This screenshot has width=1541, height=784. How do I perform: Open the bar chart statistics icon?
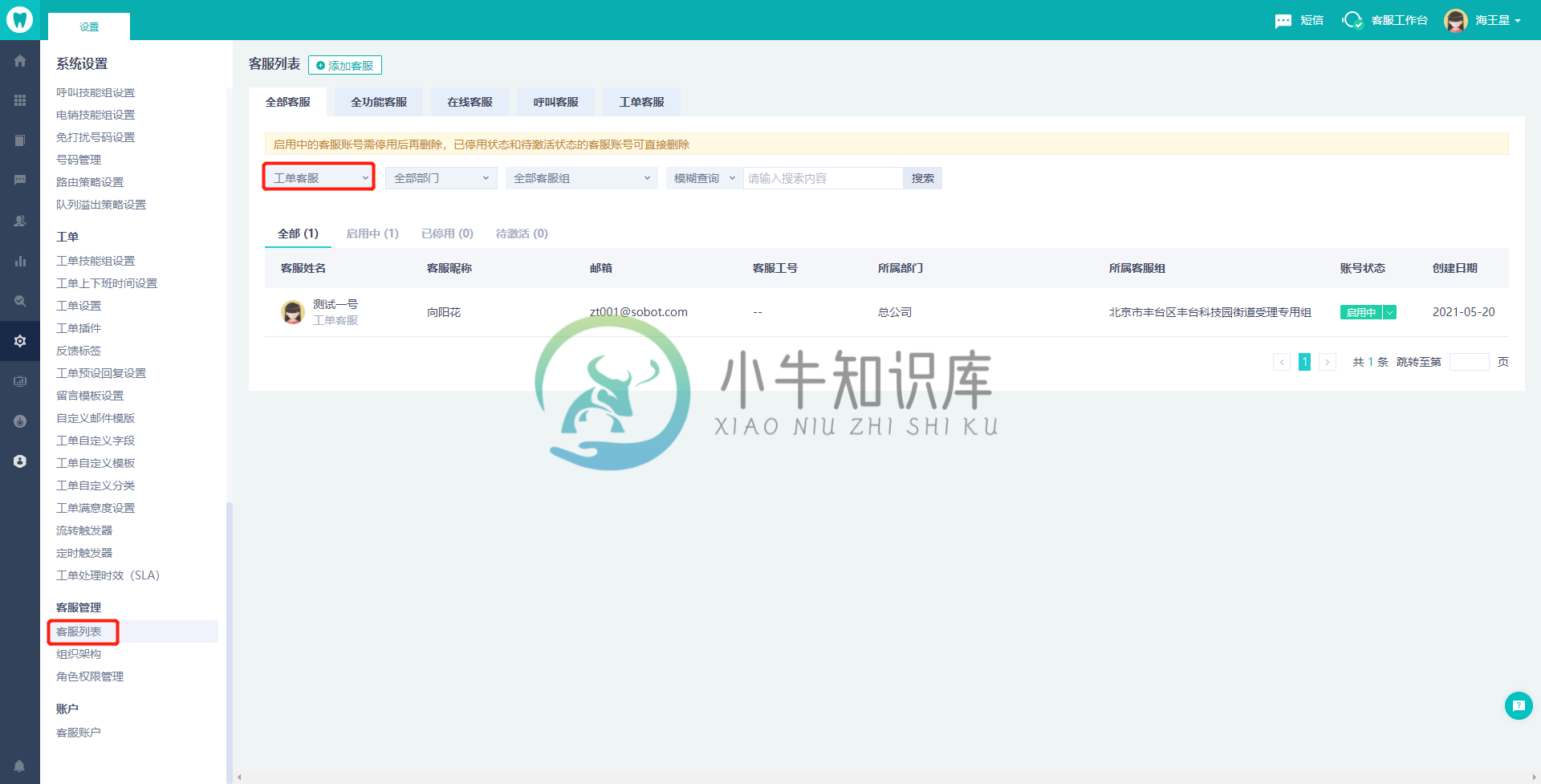click(x=20, y=261)
